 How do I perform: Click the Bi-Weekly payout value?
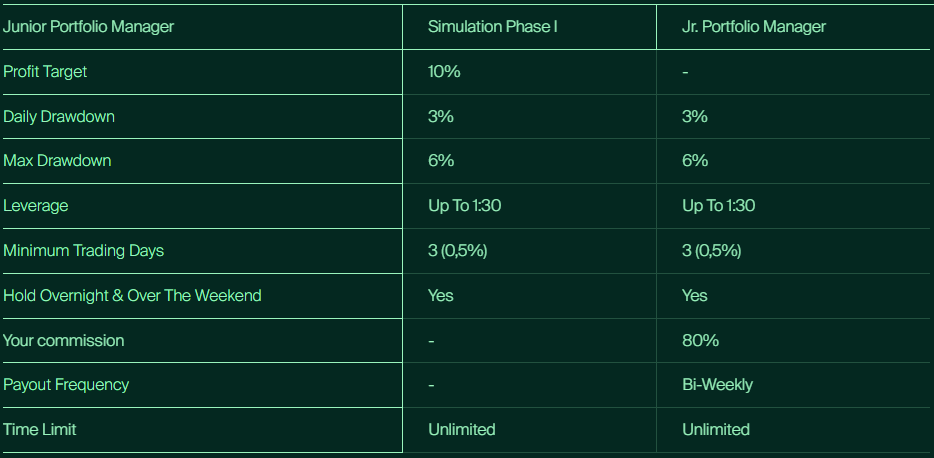point(717,384)
